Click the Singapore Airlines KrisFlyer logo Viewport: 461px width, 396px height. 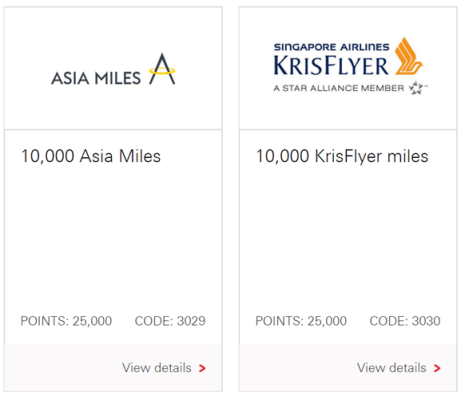click(x=349, y=66)
